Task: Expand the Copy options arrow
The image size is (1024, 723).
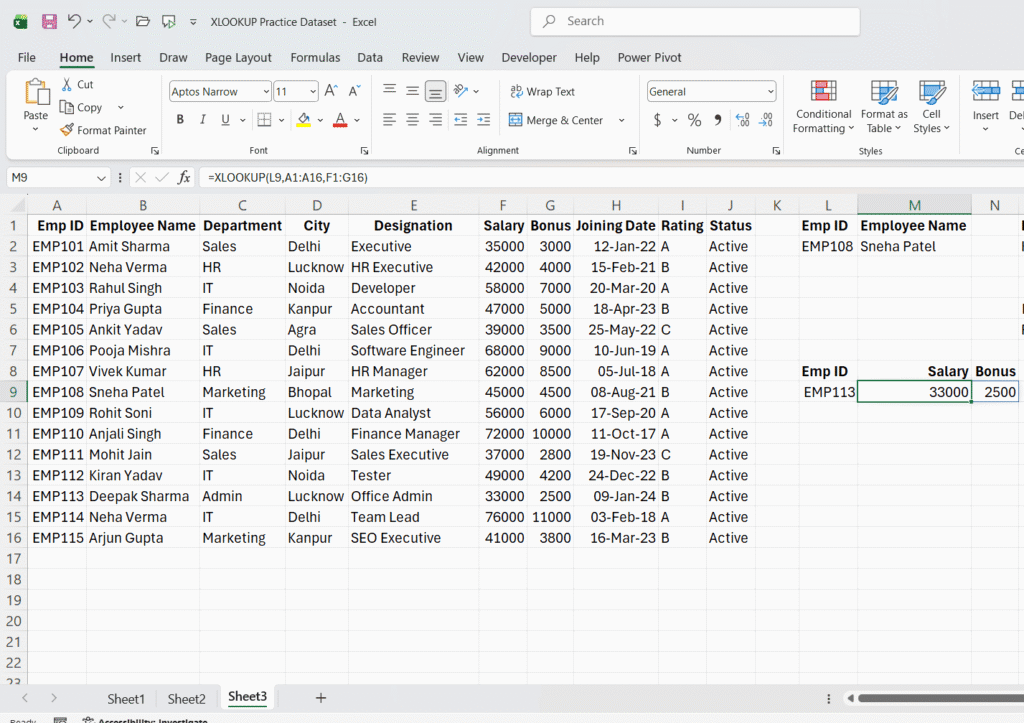Action: coord(121,107)
